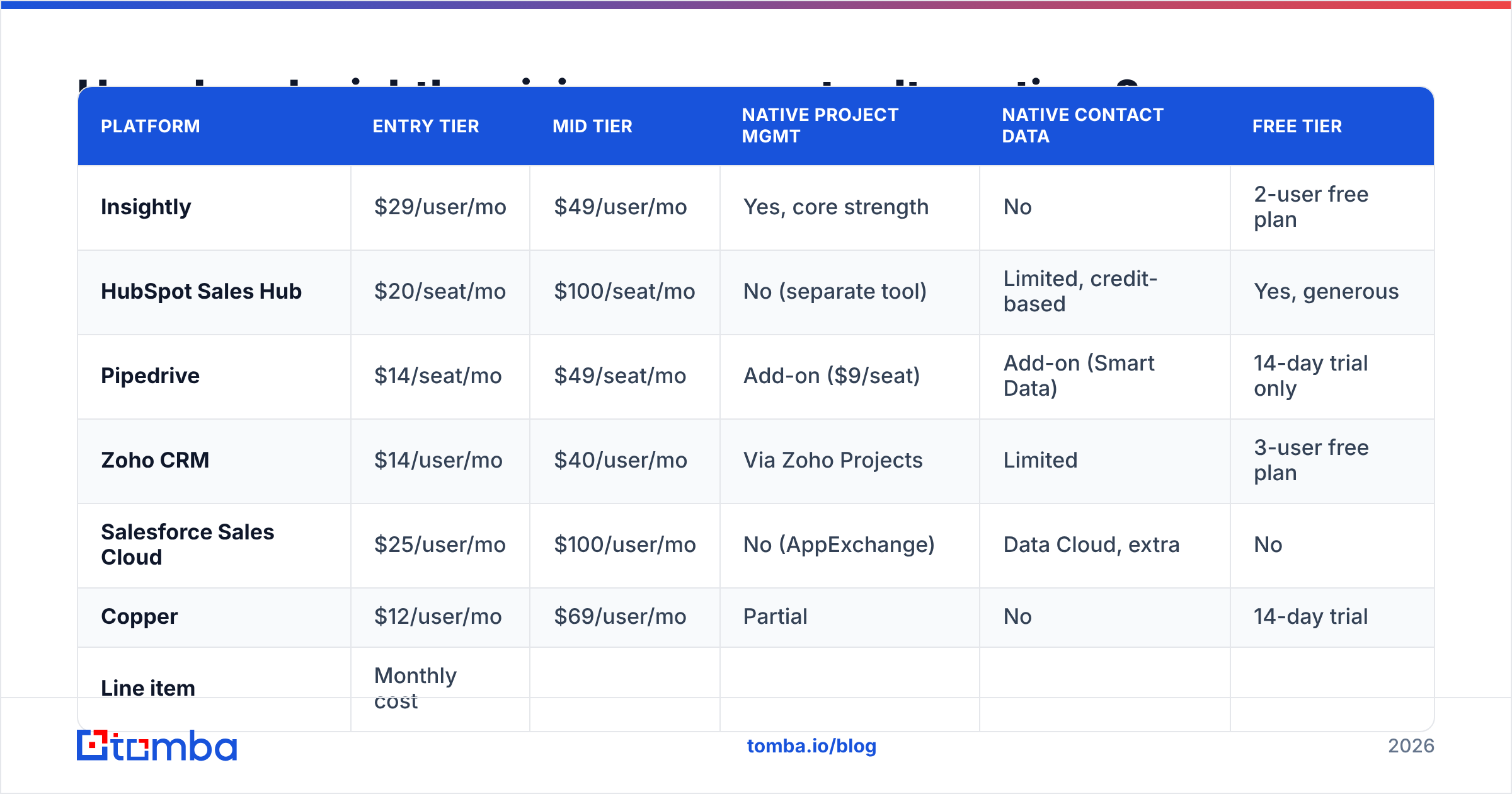This screenshot has height=794, width=1512.
Task: Select the '14-day trial only' cell
Action: (x=1310, y=376)
